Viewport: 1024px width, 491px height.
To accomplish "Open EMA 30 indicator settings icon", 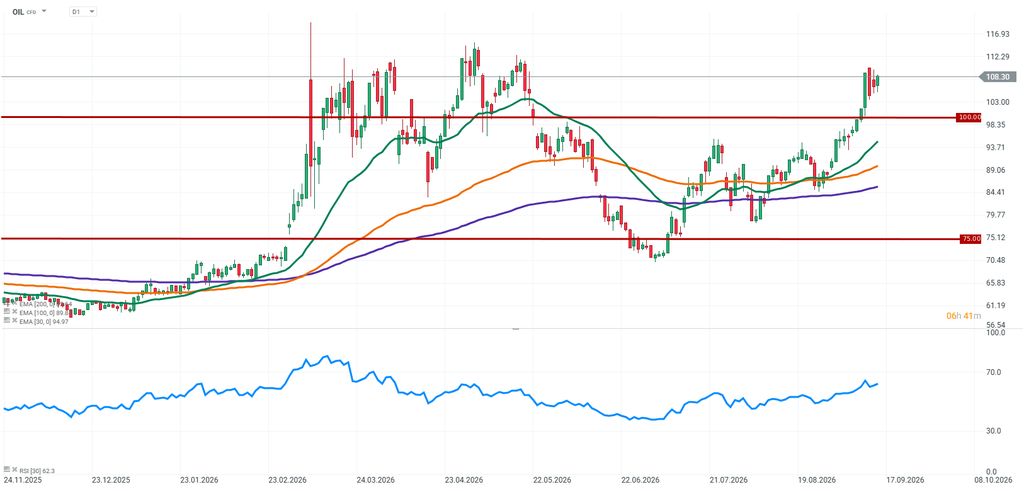I will click(7, 321).
